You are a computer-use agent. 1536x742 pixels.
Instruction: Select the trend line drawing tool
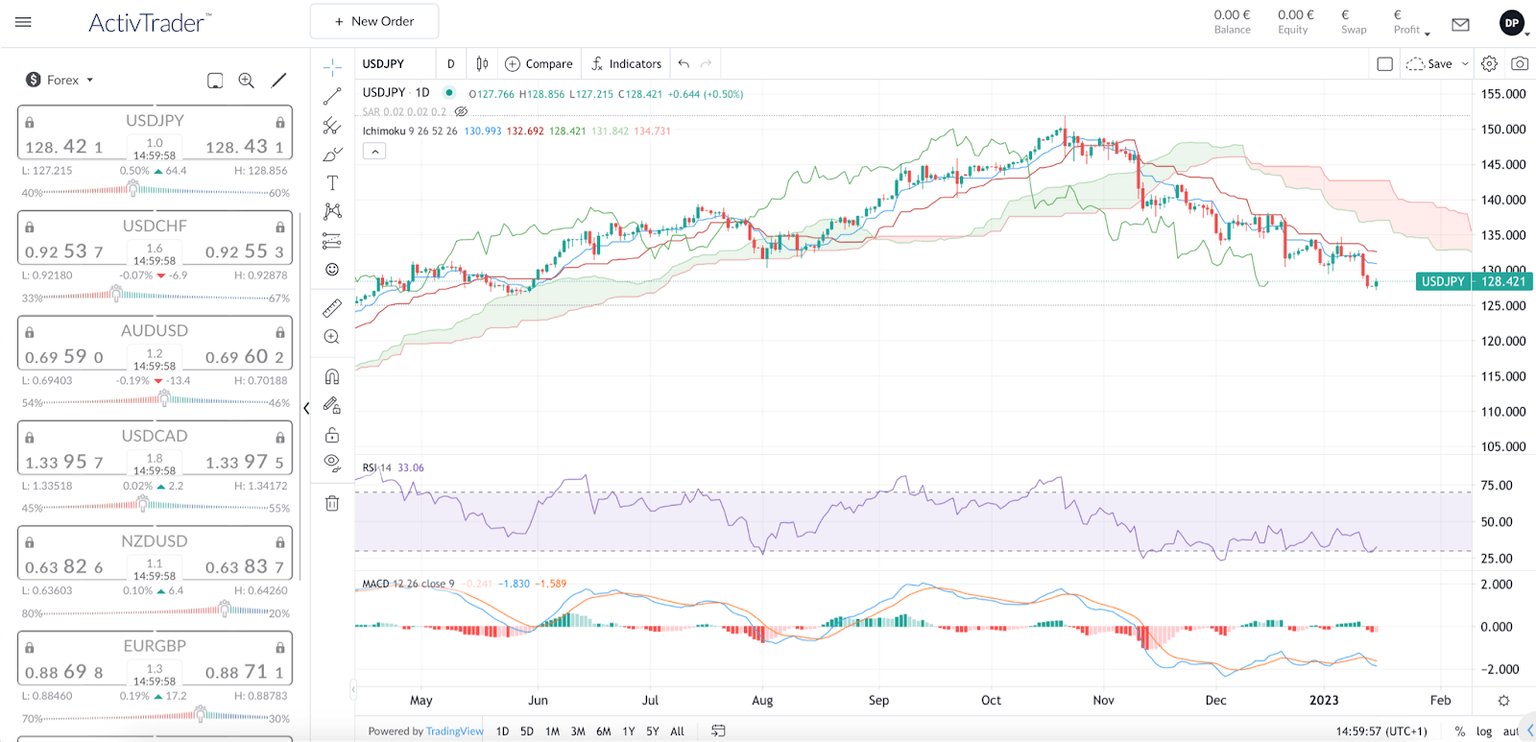332,96
